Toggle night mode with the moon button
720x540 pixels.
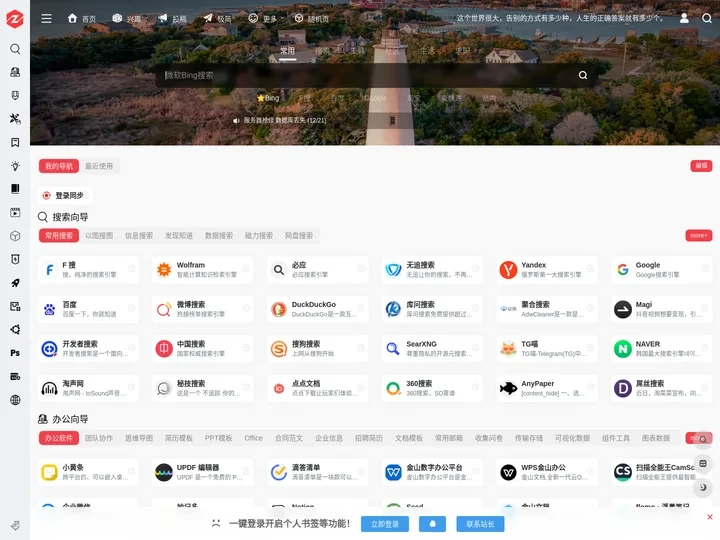pyautogui.click(x=703, y=487)
